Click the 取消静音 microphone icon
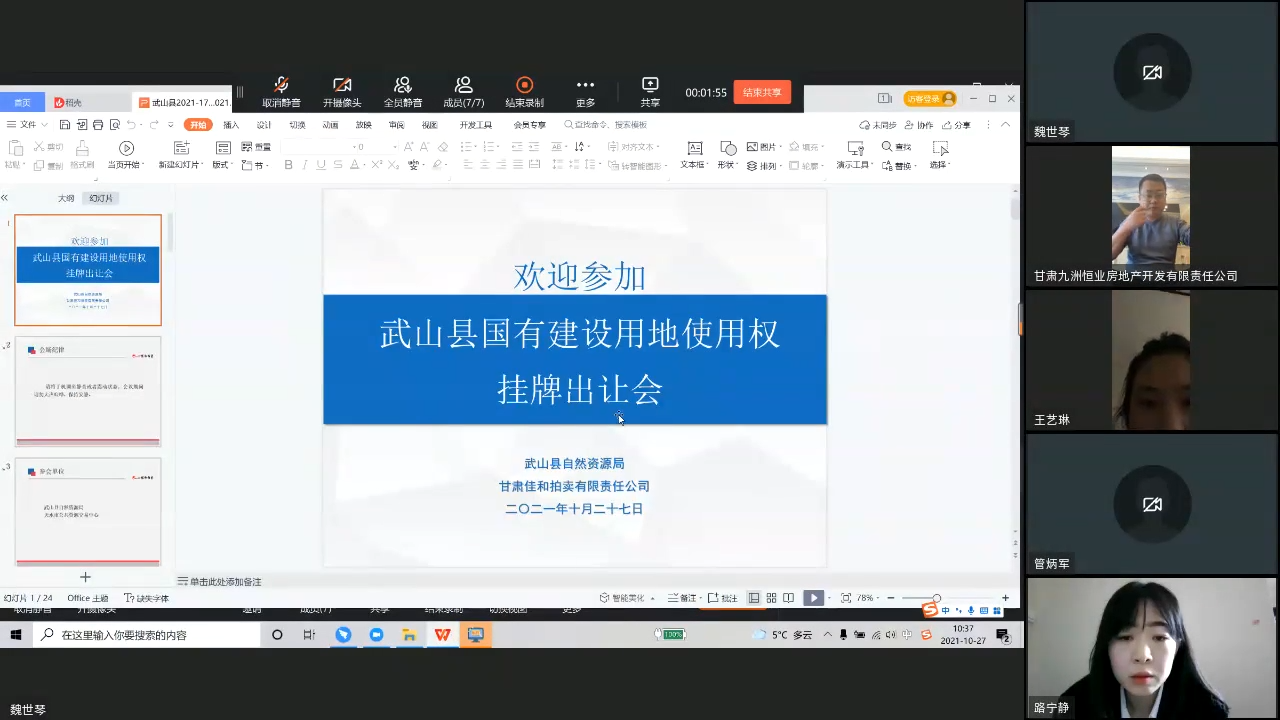This screenshot has height=720, width=1280. tap(281, 86)
